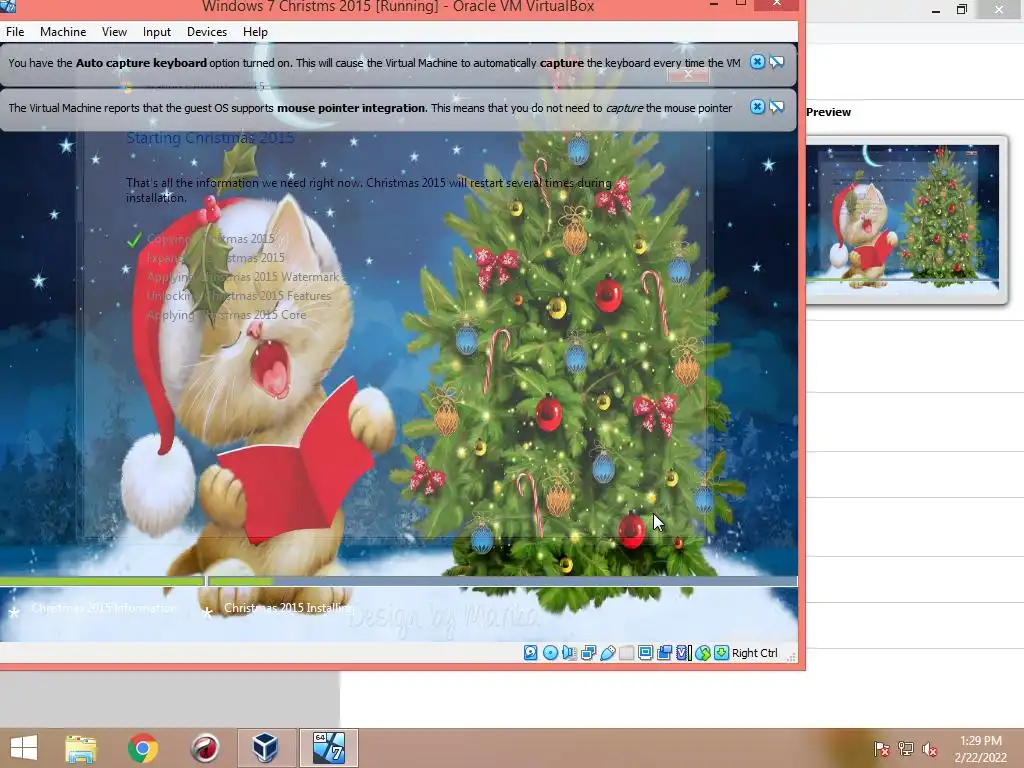Switch to the Windows 7 VM taskbar button

(x=328, y=748)
